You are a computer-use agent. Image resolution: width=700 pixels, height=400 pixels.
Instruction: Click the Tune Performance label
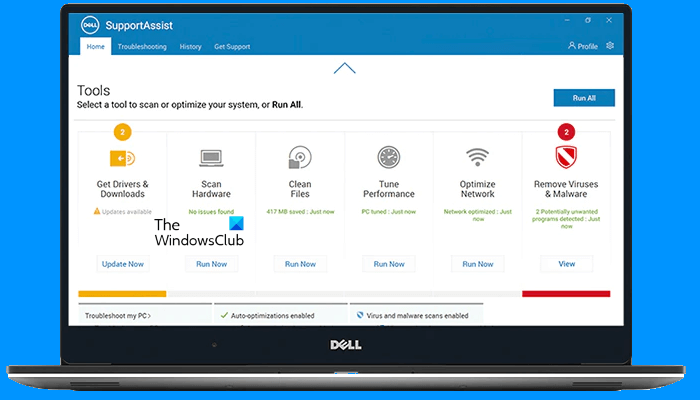(x=389, y=189)
